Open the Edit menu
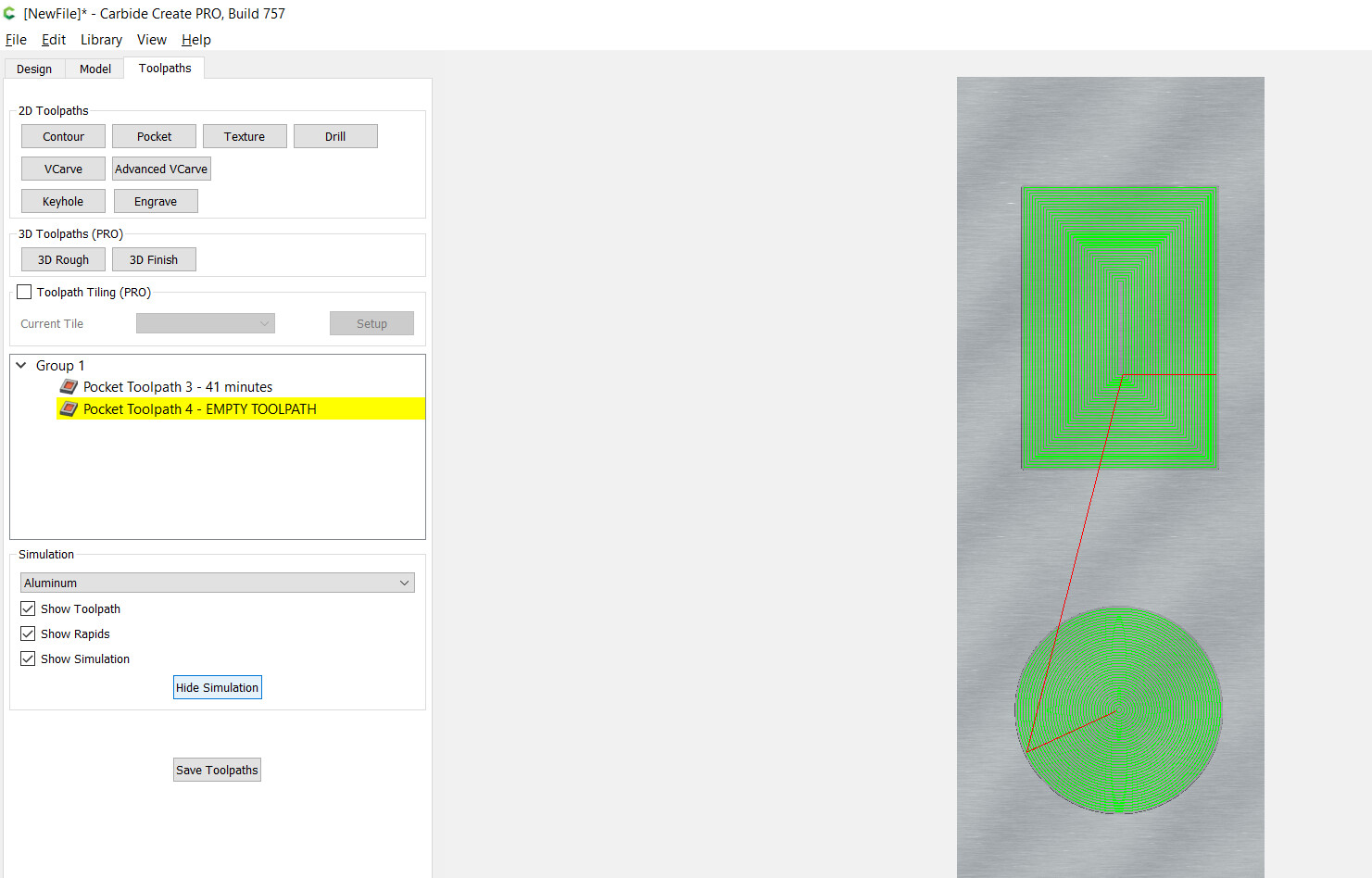The height and width of the screenshot is (878, 1372). point(54,40)
